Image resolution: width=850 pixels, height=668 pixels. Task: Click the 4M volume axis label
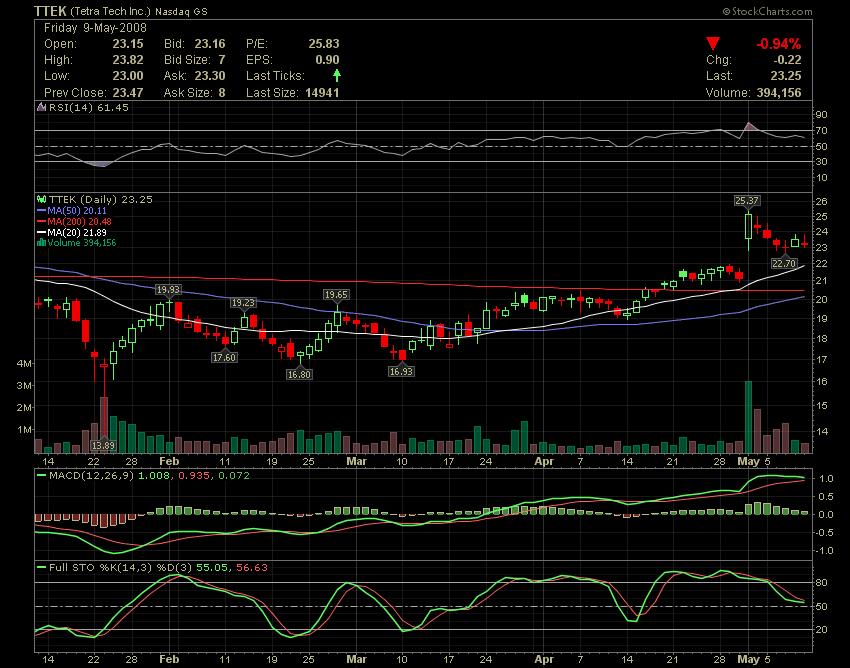(x=24, y=363)
